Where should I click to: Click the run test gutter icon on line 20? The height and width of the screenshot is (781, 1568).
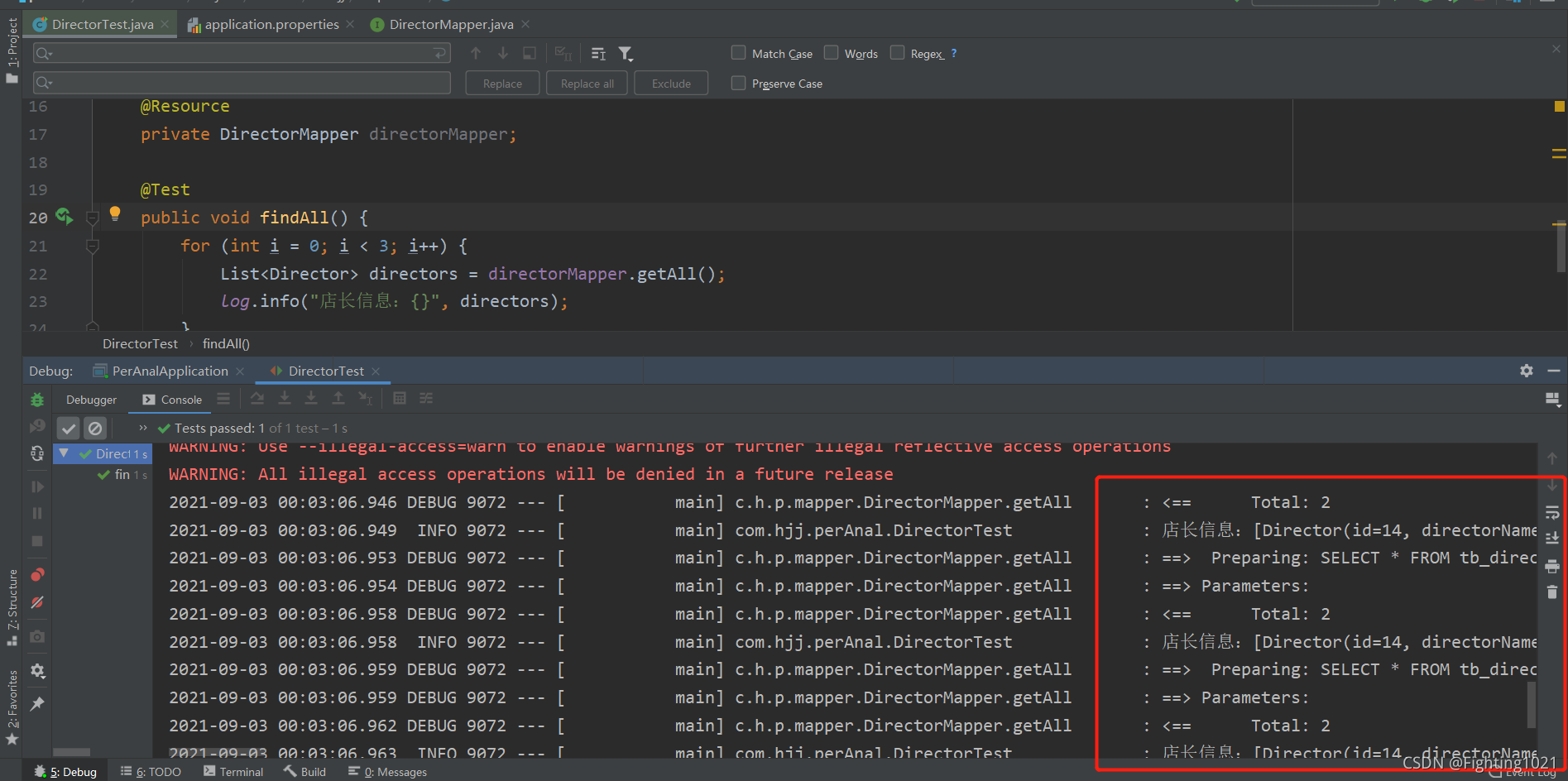click(x=64, y=217)
